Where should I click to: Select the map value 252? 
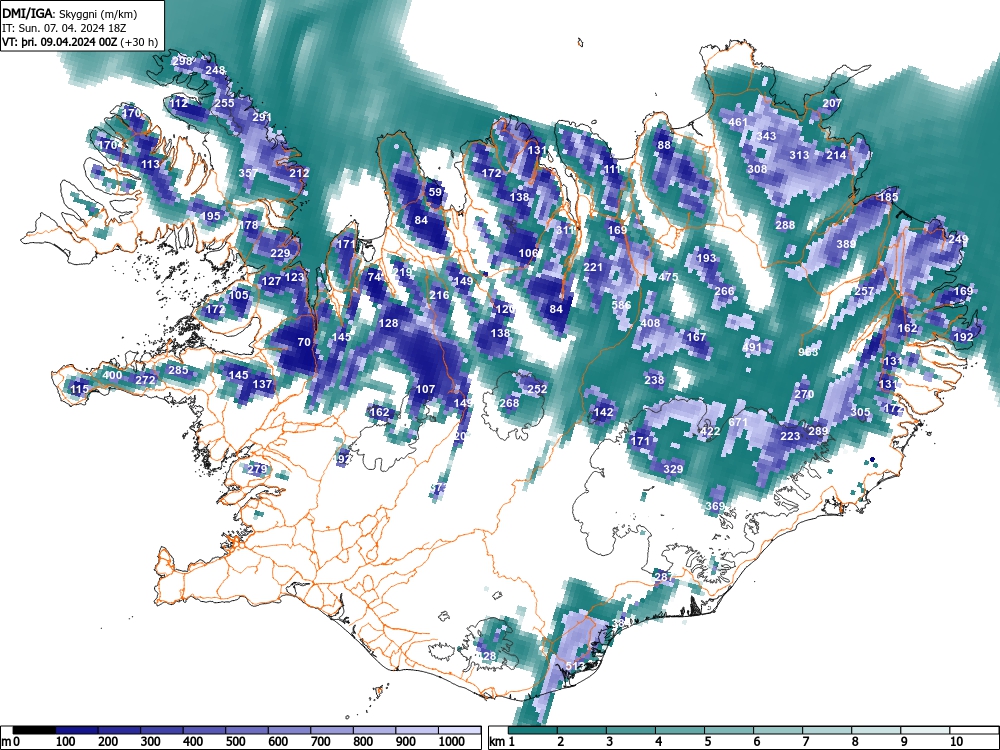pyautogui.click(x=538, y=389)
